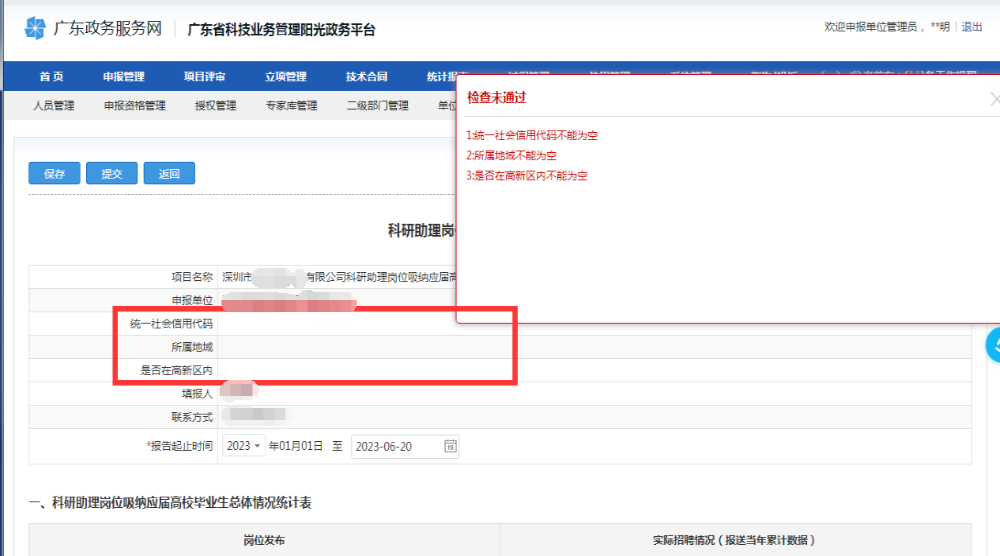Switch to 技术合同 menu
Viewport: 1000px width, 556px height.
click(366, 77)
